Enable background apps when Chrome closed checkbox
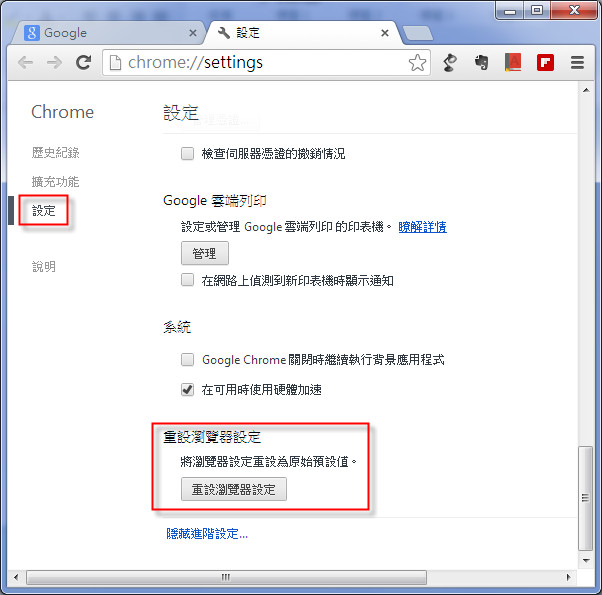Screen dimensions: 602x595 click(187, 360)
